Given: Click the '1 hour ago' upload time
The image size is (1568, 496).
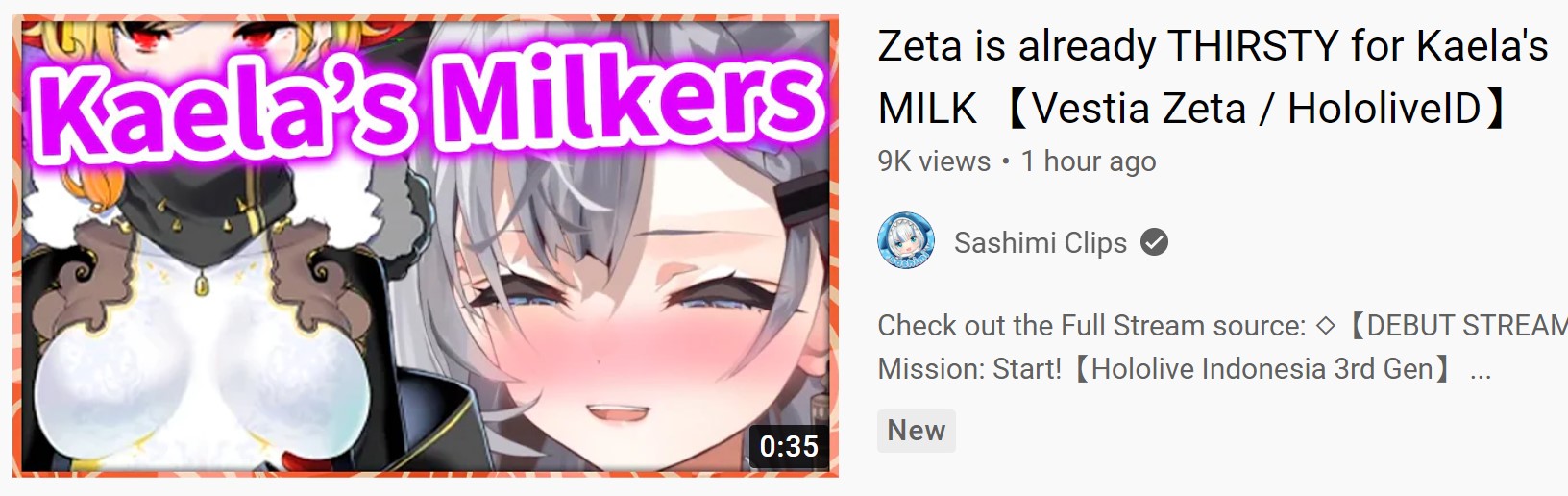Looking at the screenshot, I should click(x=1089, y=161).
